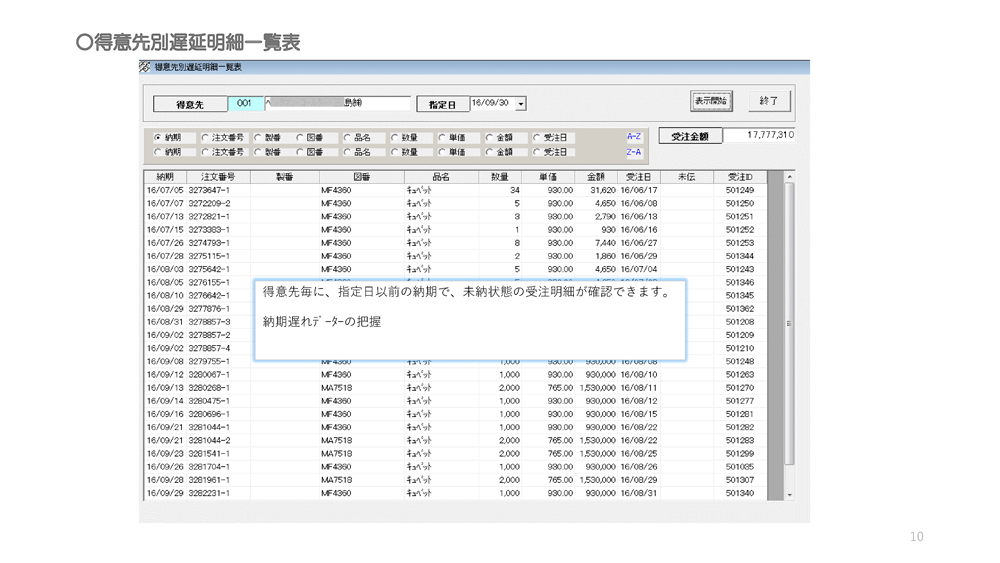Click the 指定日 date field 16/09/30

coord(492,103)
